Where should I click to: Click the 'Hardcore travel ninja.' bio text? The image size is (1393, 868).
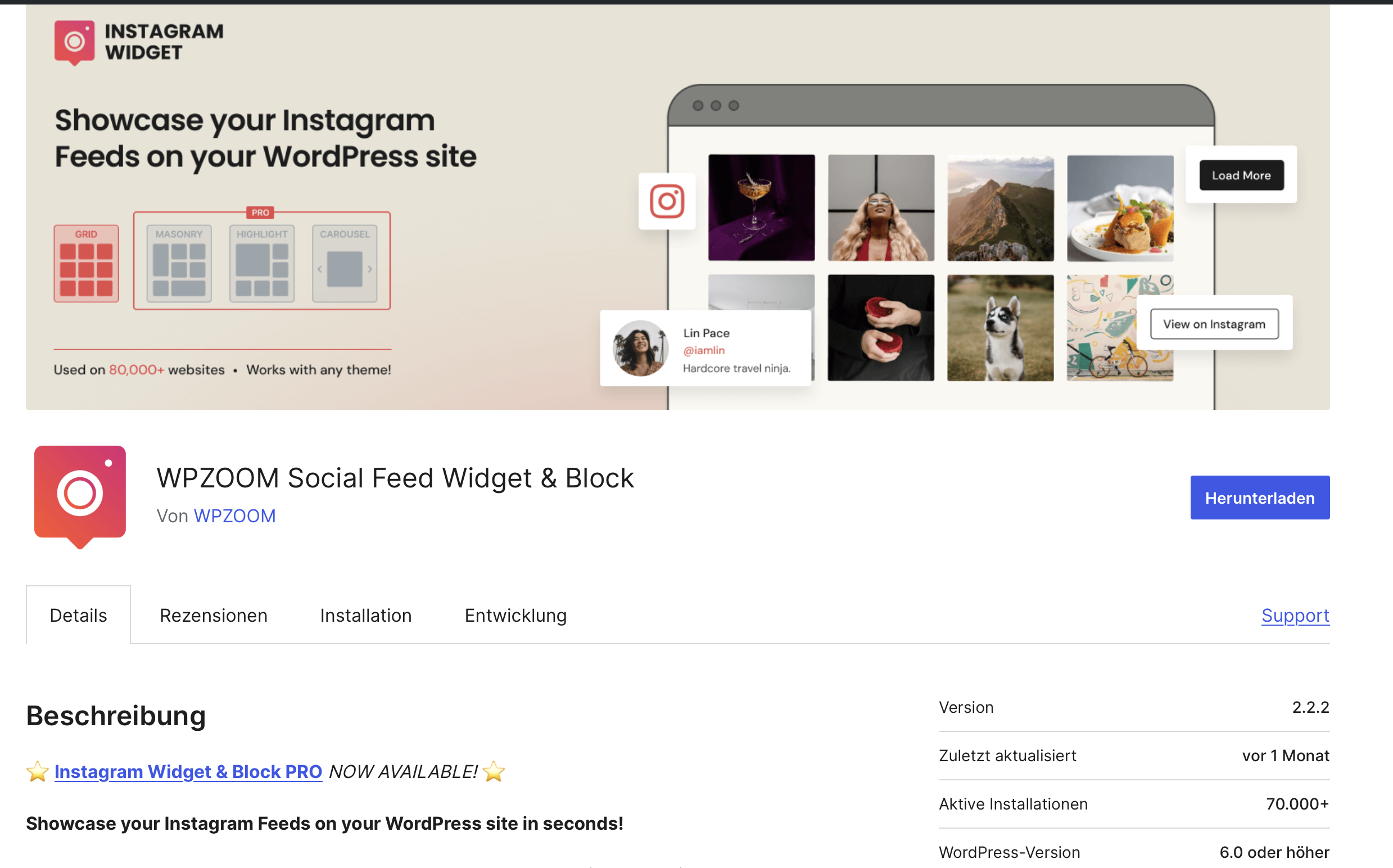point(736,368)
